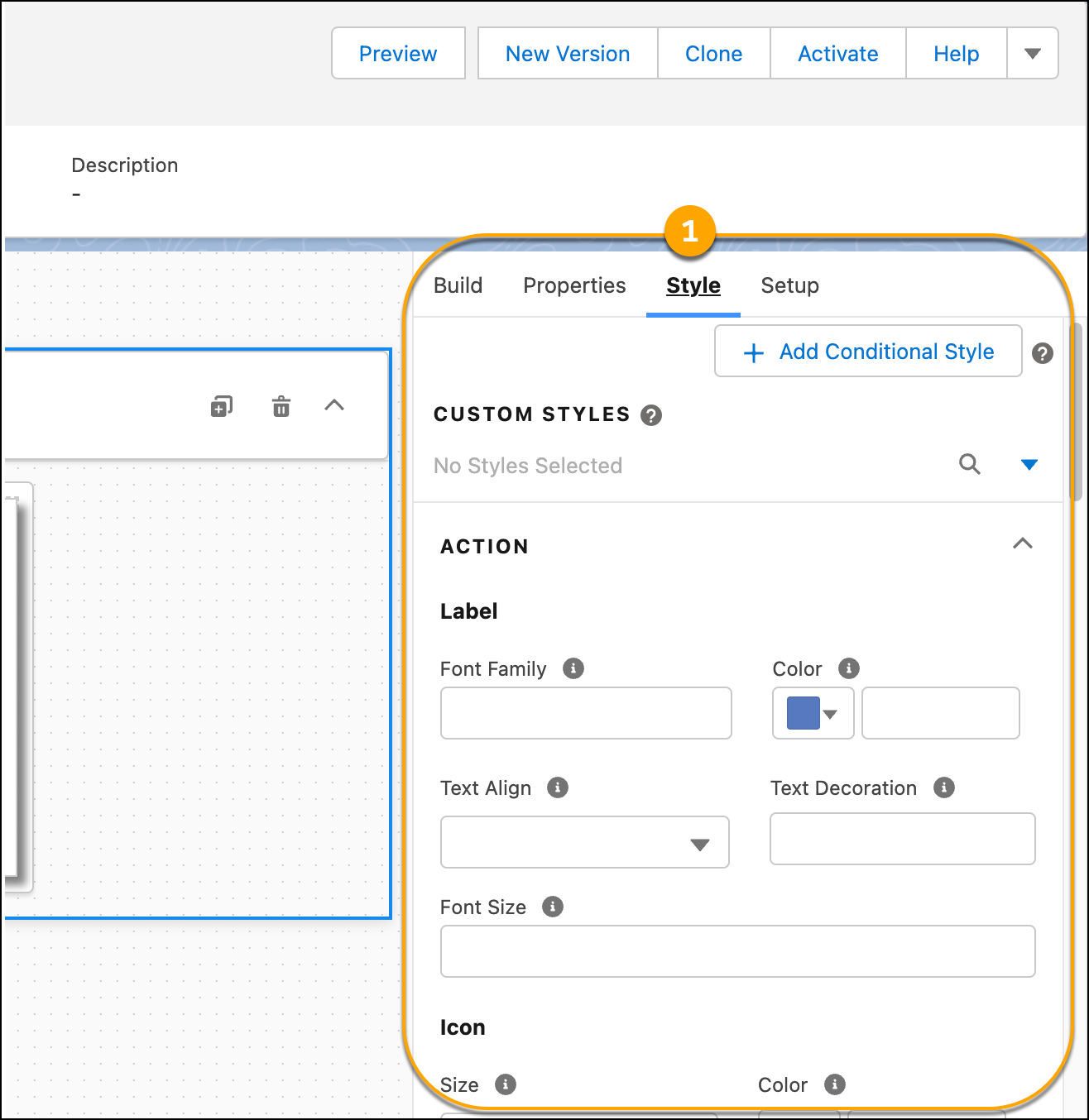This screenshot has width=1089, height=1120.
Task: Click info icon next to Label Color
Action: (849, 668)
